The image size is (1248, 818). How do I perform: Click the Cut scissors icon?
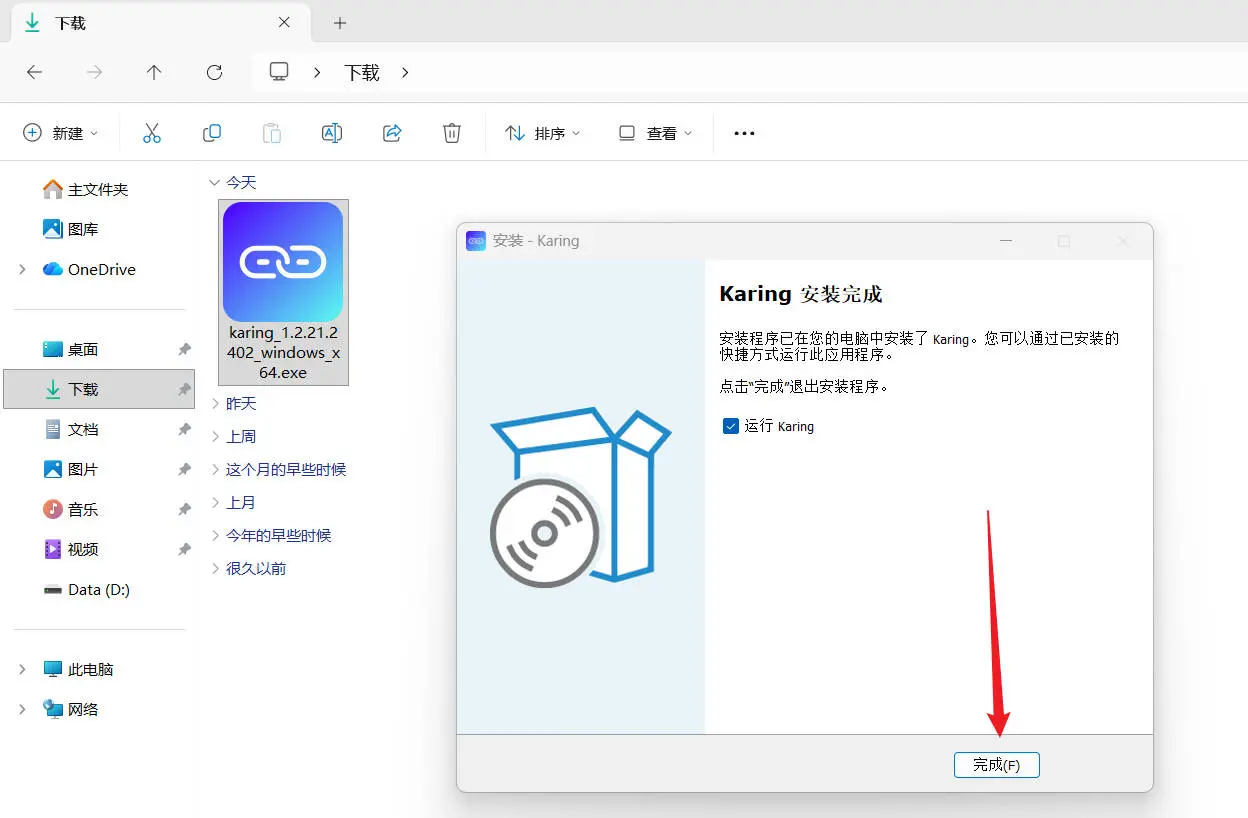coord(152,133)
